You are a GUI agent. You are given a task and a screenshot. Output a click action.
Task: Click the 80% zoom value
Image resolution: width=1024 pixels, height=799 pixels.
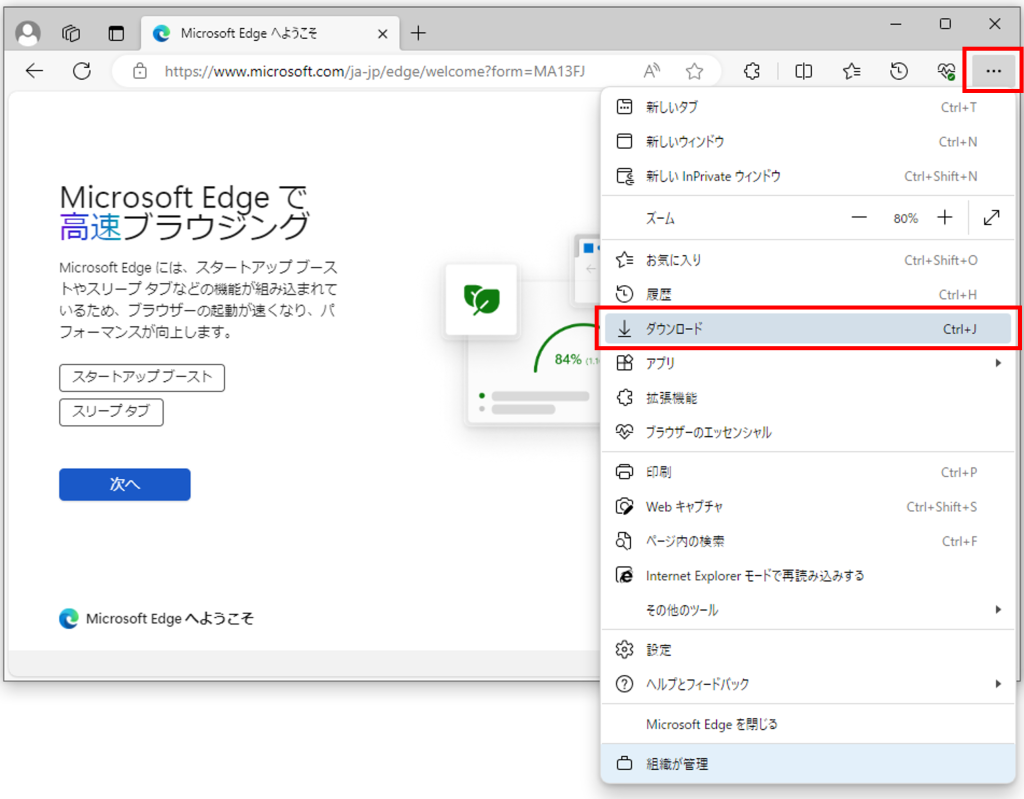(x=905, y=218)
